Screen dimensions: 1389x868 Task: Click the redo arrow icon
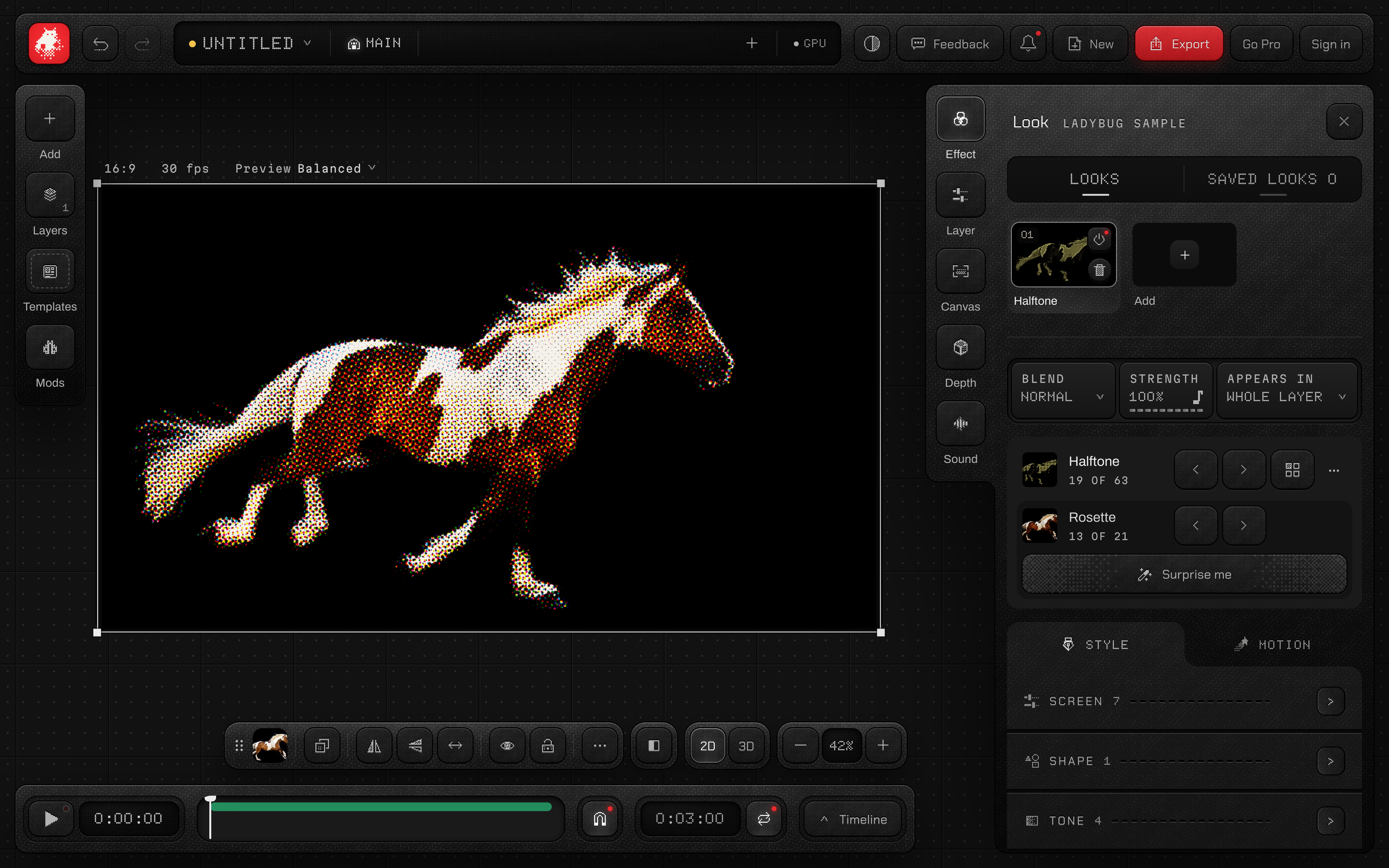tap(142, 44)
